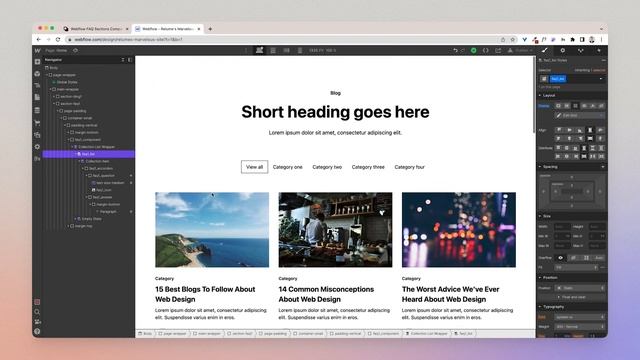Collapse the Size section
Viewport: 640px width, 360px height.
click(x=547, y=216)
